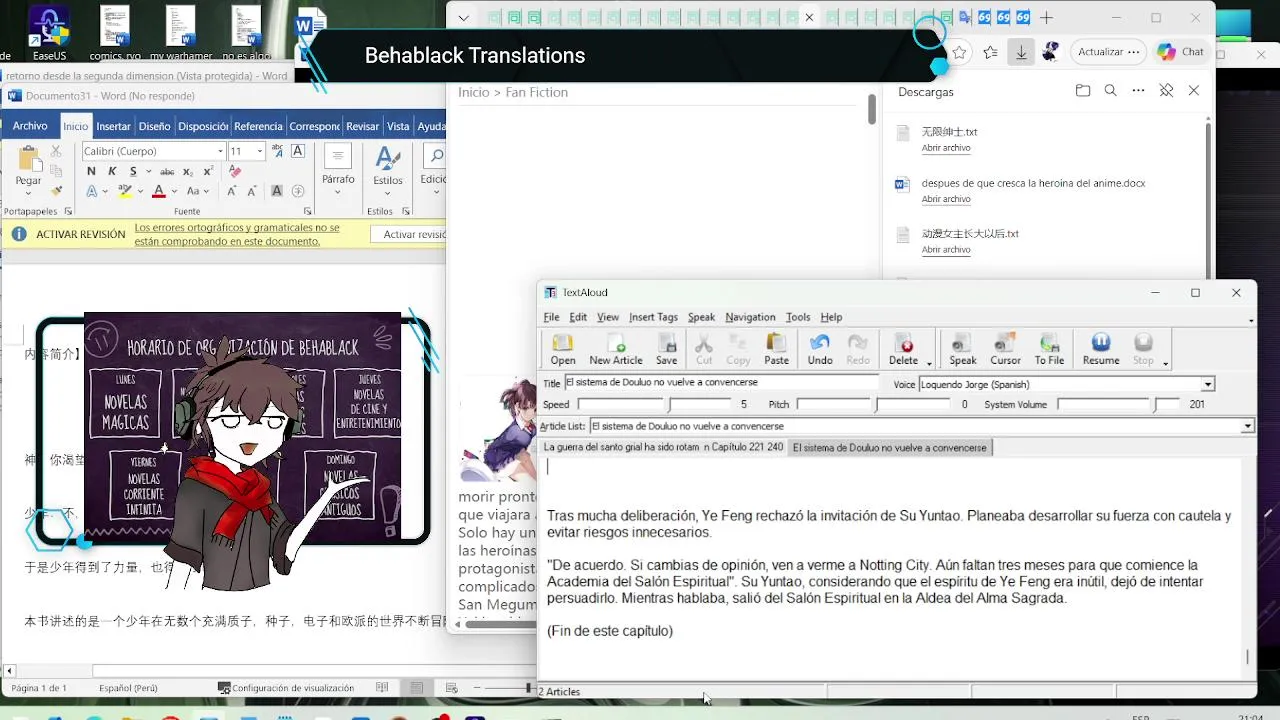Open the Stop button dropdown arrow in TextAloud
The width and height of the screenshot is (1280, 720).
coord(1165,363)
